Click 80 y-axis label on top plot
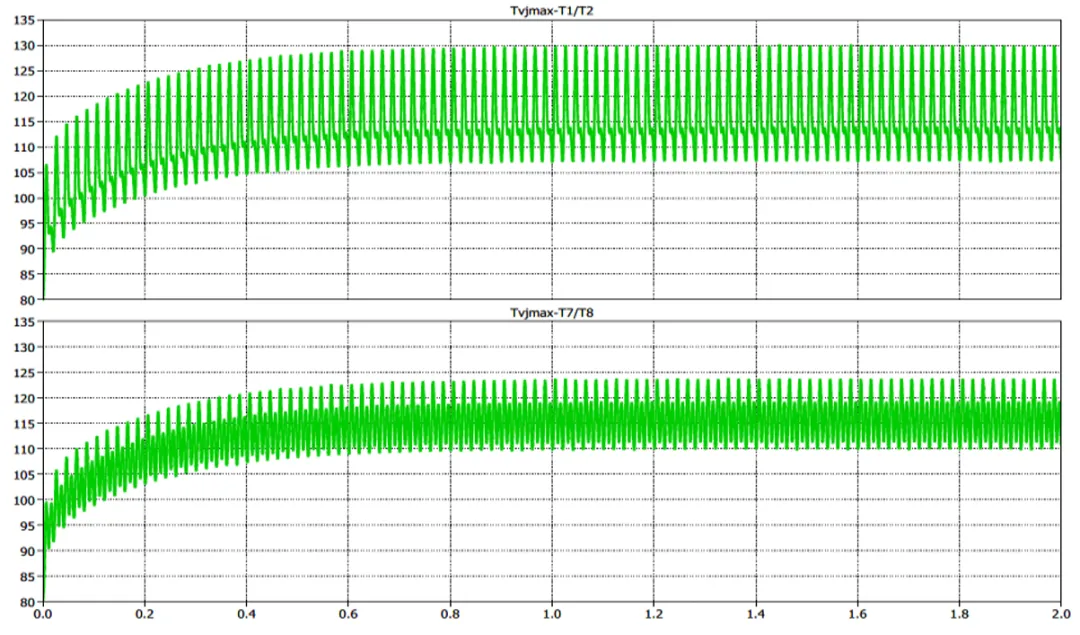The image size is (1080, 635). click(27, 300)
